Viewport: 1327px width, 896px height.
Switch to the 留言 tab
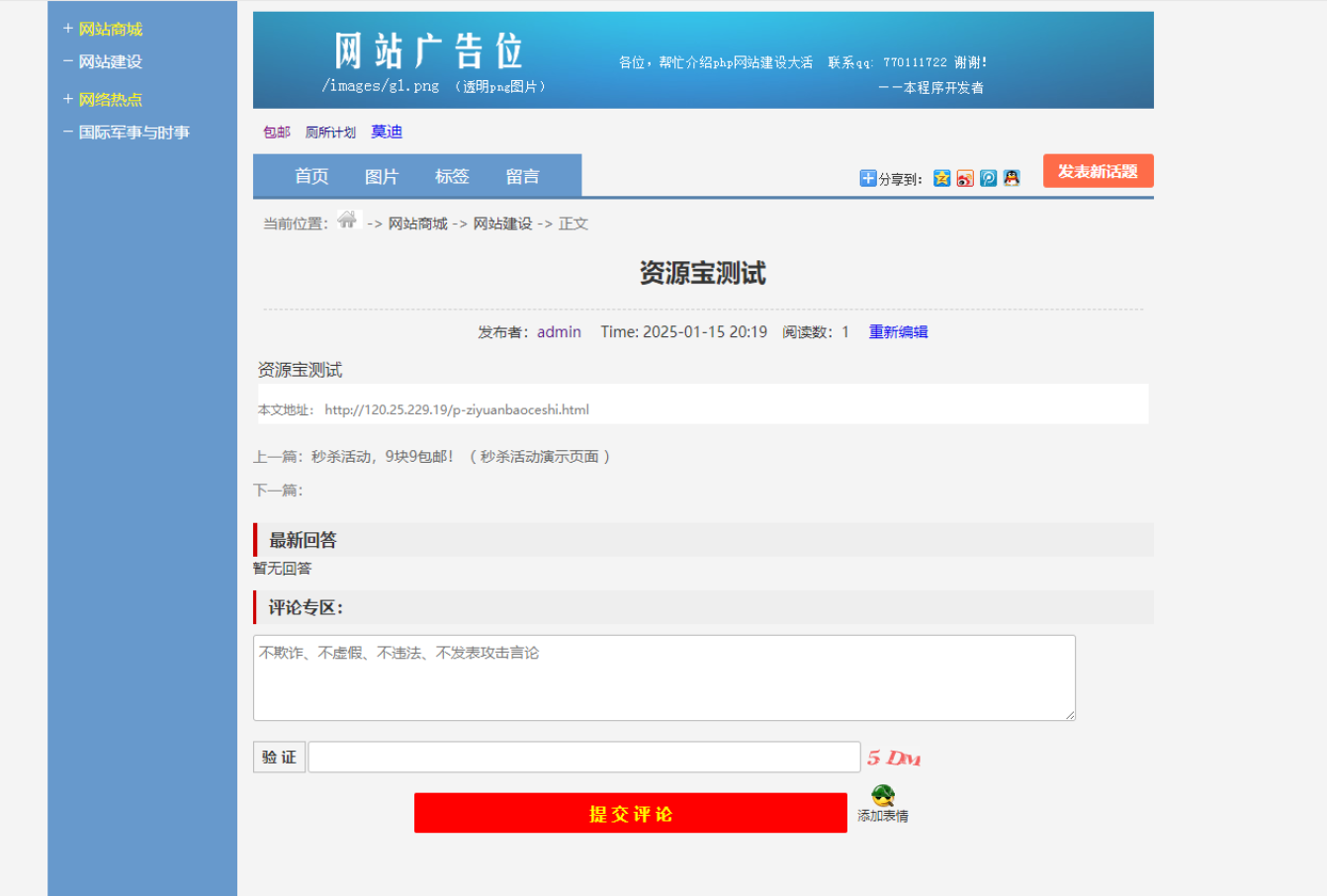click(522, 176)
